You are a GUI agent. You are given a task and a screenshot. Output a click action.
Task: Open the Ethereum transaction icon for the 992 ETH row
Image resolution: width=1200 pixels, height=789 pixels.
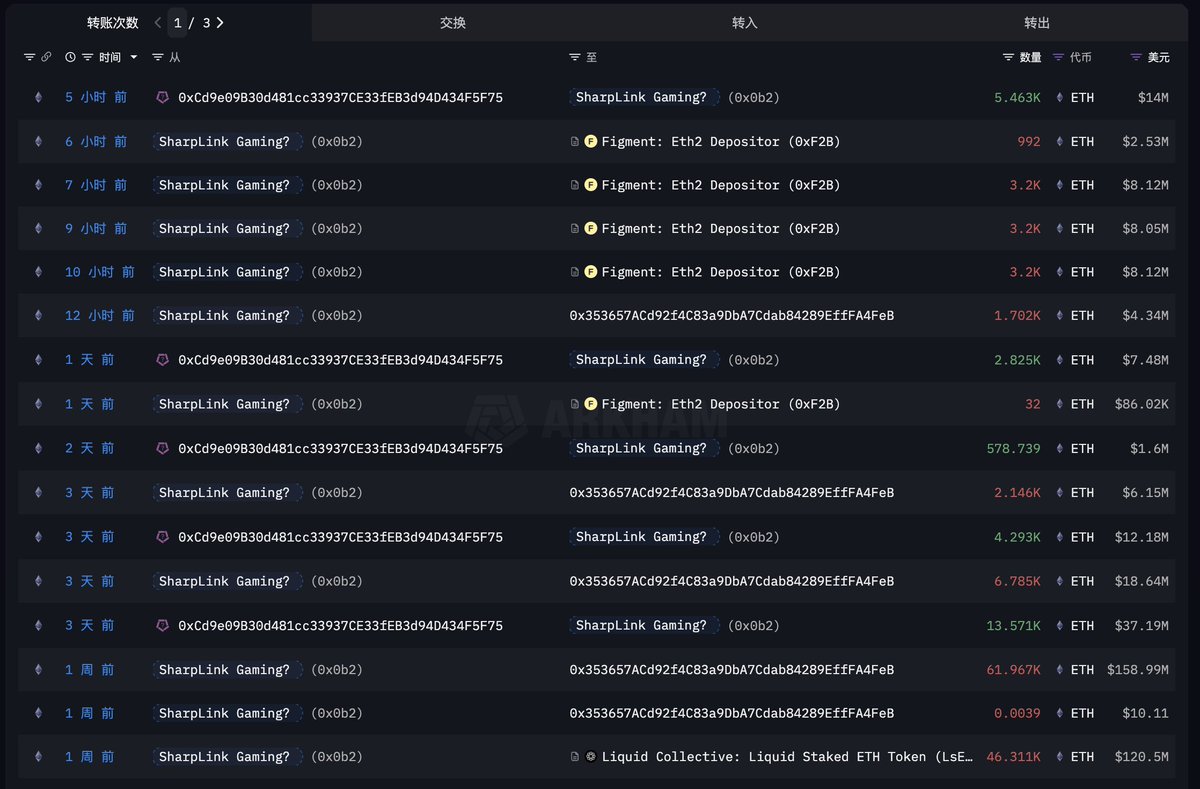pos(39,142)
